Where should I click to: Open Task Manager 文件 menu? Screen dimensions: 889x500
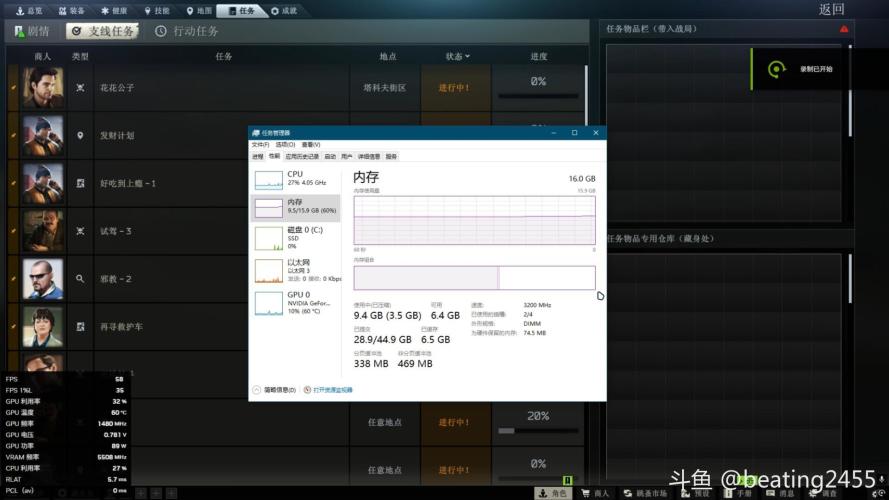point(260,145)
